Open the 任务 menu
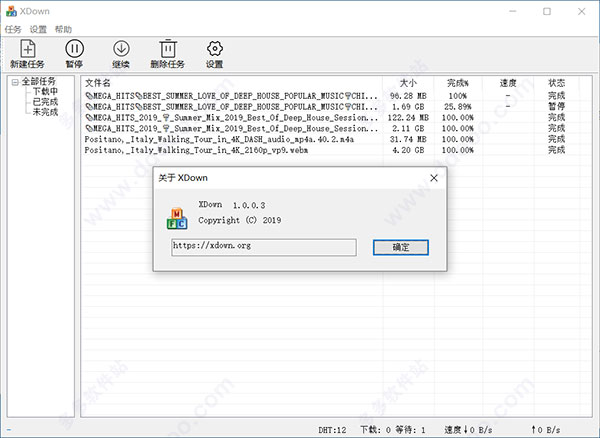 [13, 29]
